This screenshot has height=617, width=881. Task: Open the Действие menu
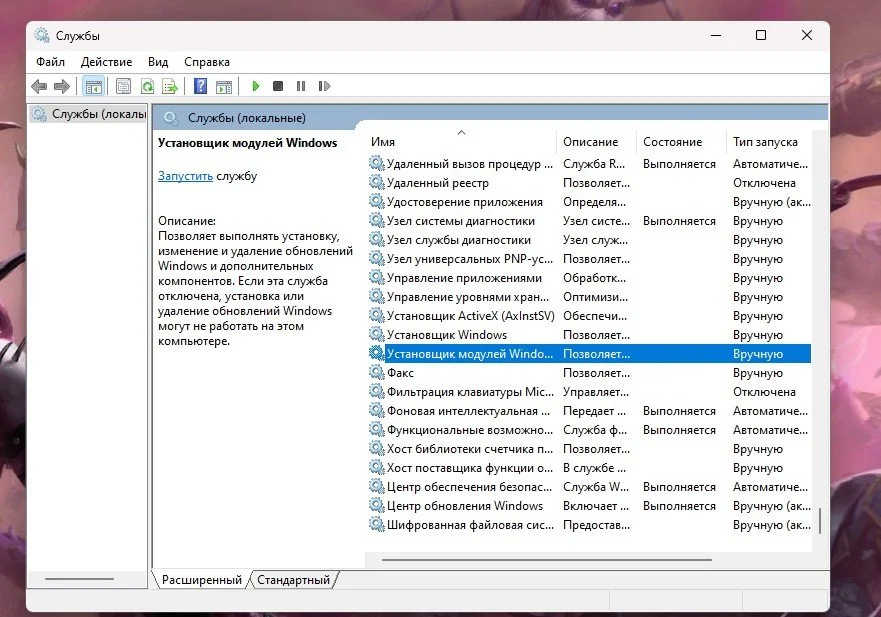coord(106,62)
